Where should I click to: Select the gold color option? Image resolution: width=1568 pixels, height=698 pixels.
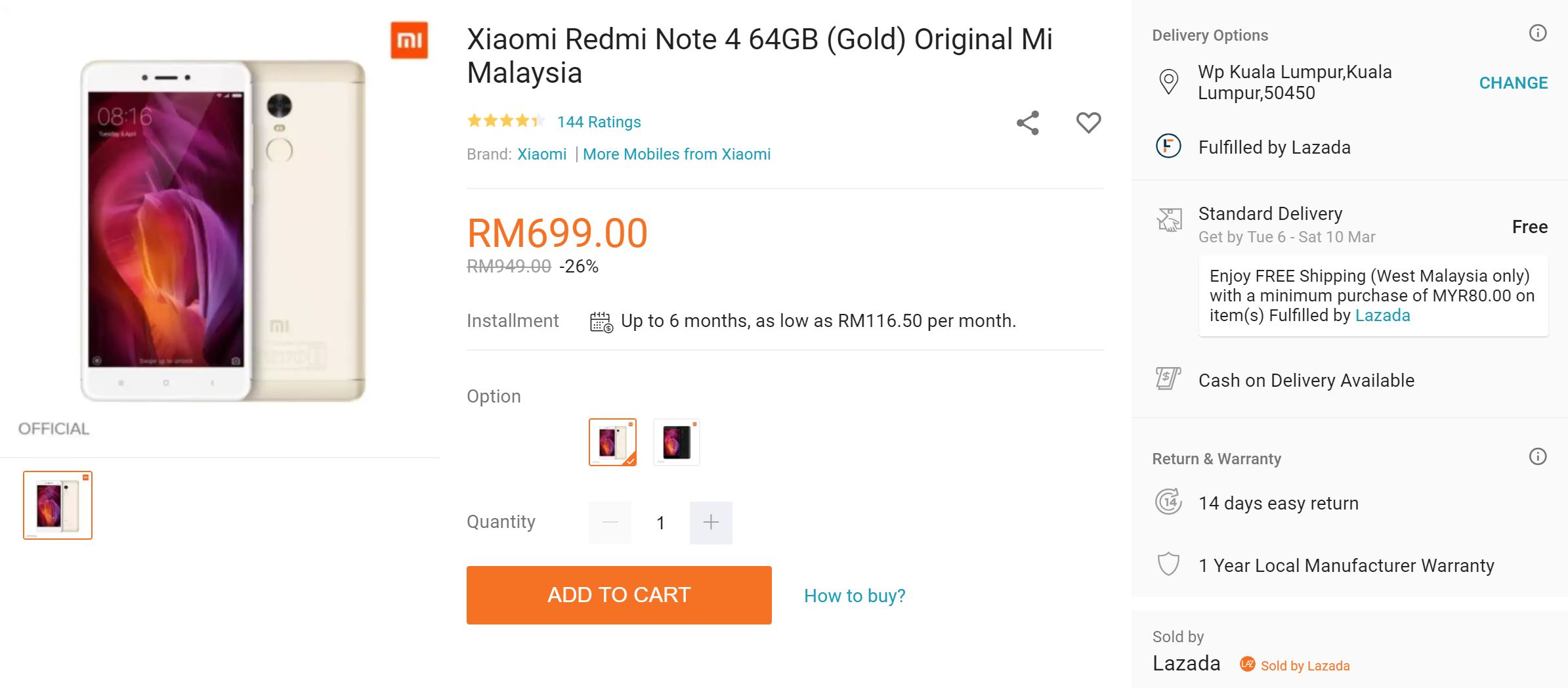click(x=612, y=442)
